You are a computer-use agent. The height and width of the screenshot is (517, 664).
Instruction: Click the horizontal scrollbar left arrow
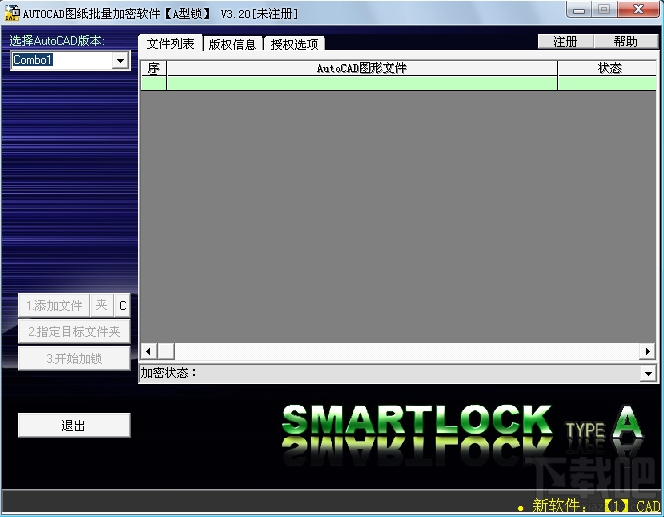coord(148,351)
